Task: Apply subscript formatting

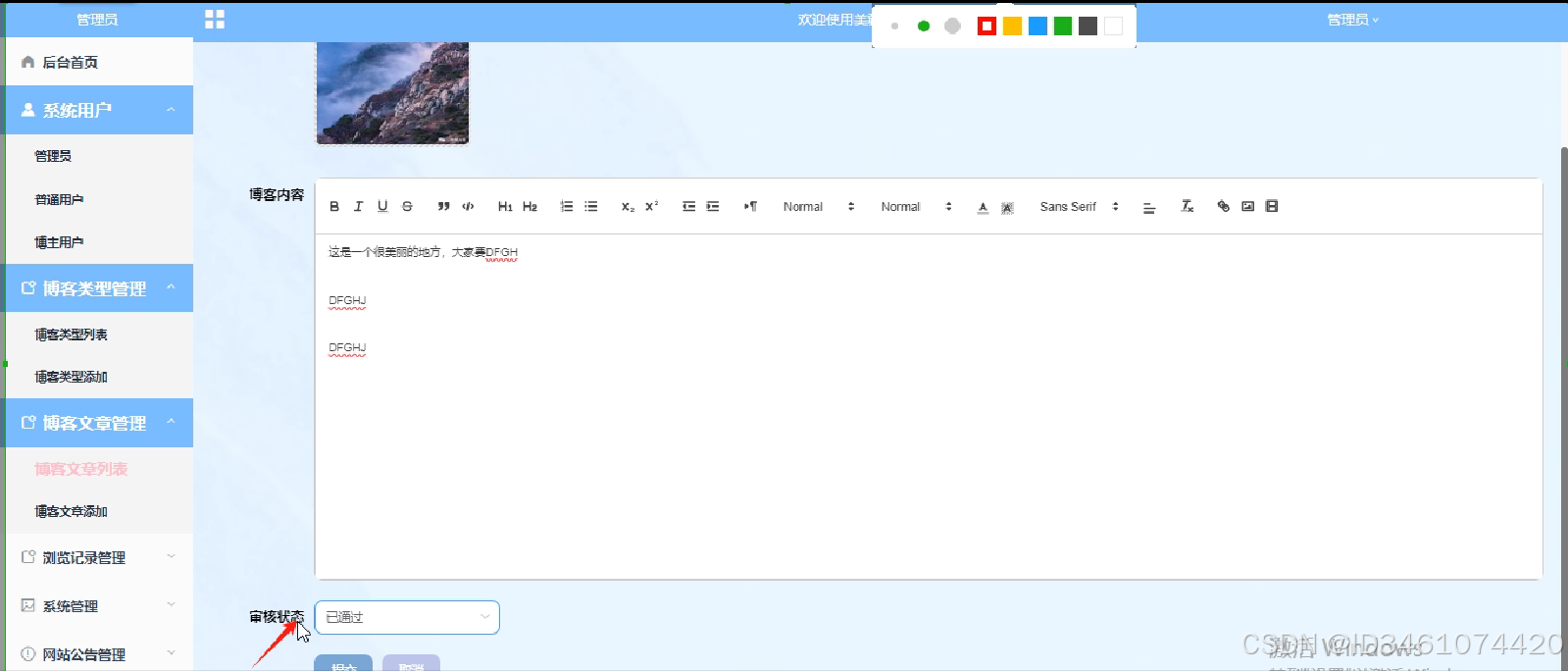Action: click(x=628, y=207)
